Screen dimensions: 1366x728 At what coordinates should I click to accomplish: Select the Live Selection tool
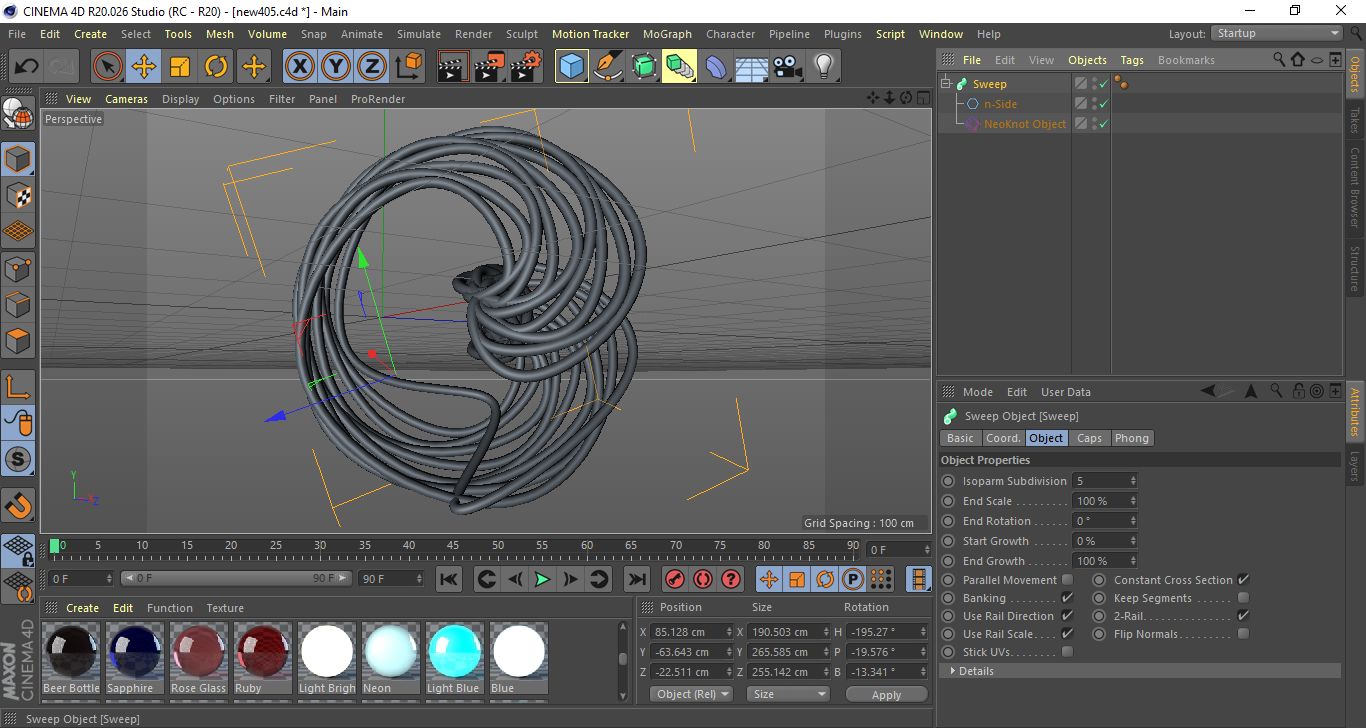tap(108, 67)
